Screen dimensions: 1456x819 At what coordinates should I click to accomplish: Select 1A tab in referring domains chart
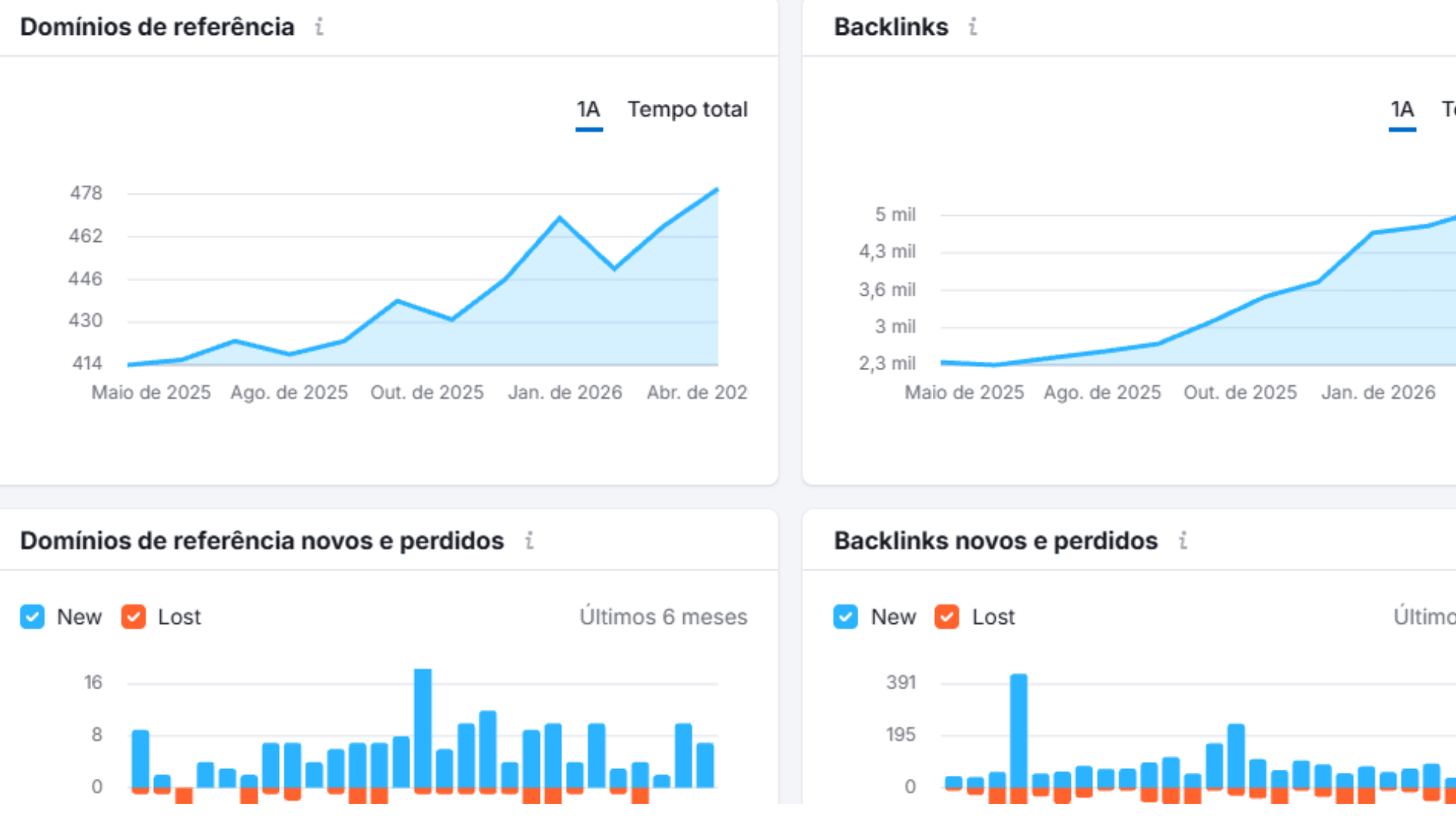588,110
